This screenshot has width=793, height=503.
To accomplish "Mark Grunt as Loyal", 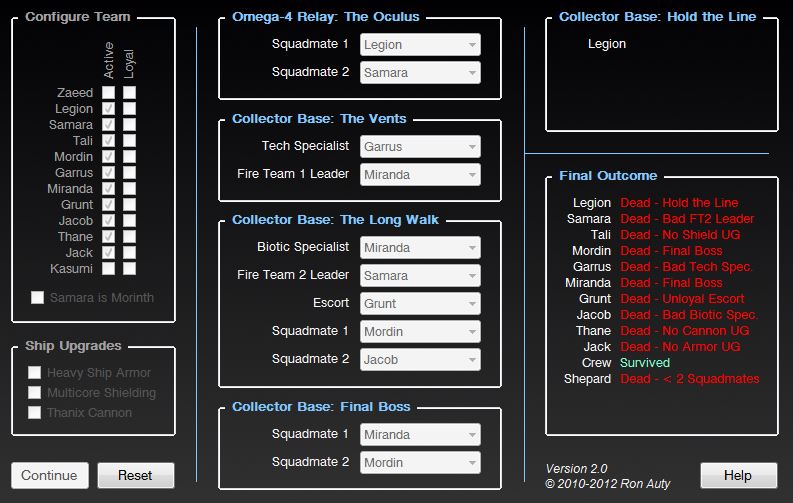I will tap(129, 205).
